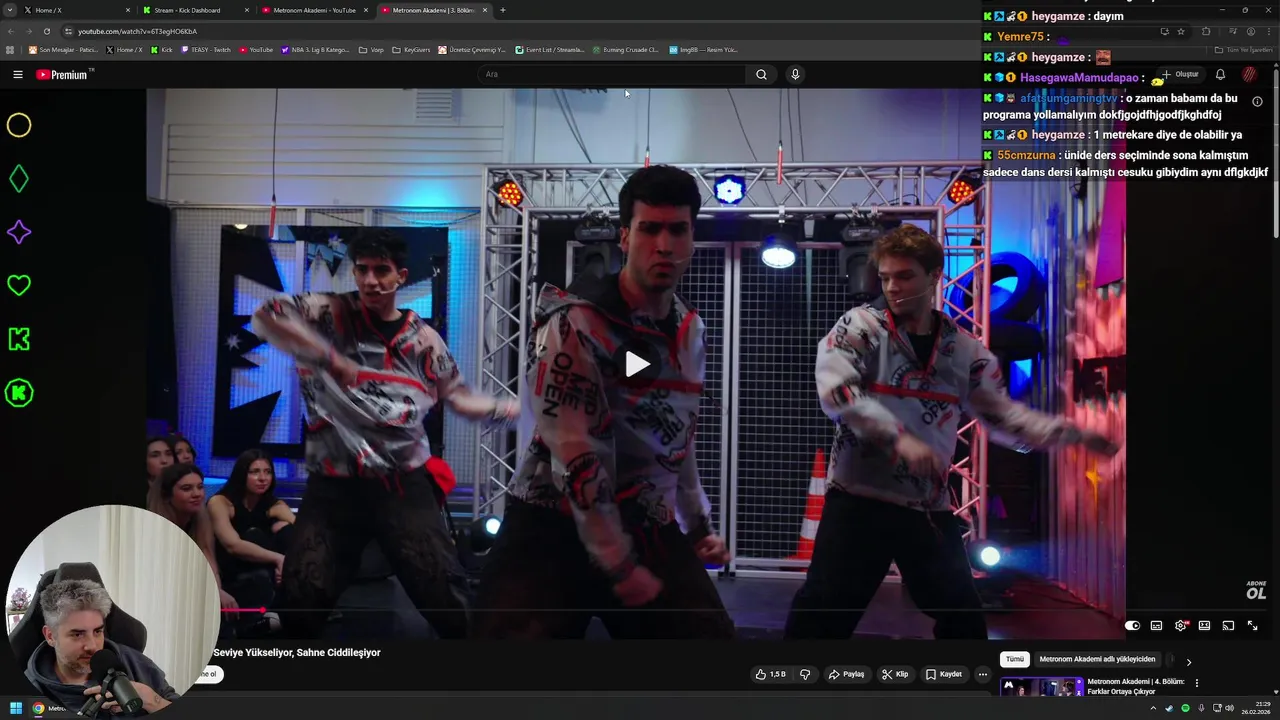This screenshot has width=1280, height=720.
Task: Click the address bar URL
Action: (x=137, y=31)
